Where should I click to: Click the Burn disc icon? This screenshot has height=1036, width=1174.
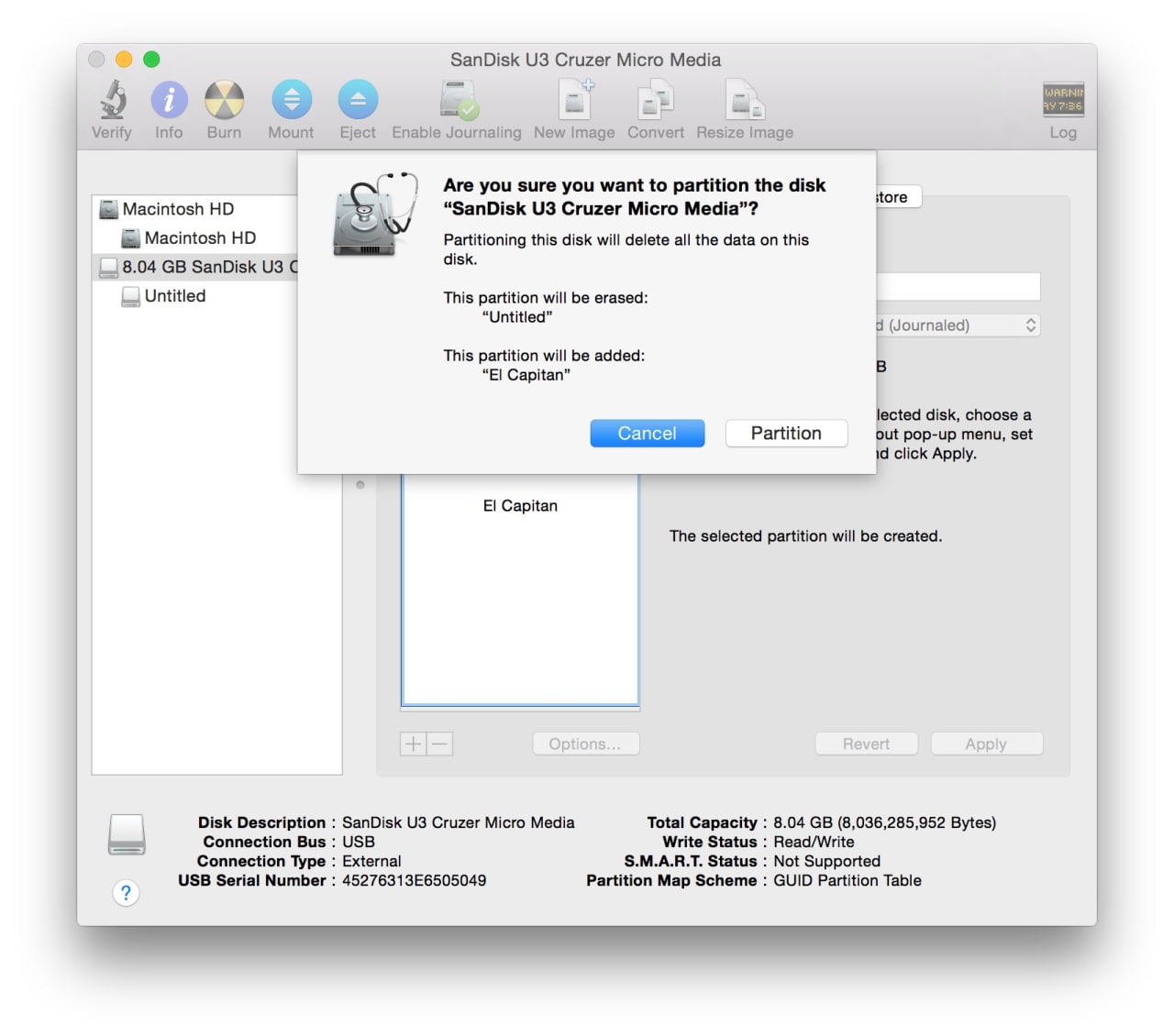click(224, 101)
